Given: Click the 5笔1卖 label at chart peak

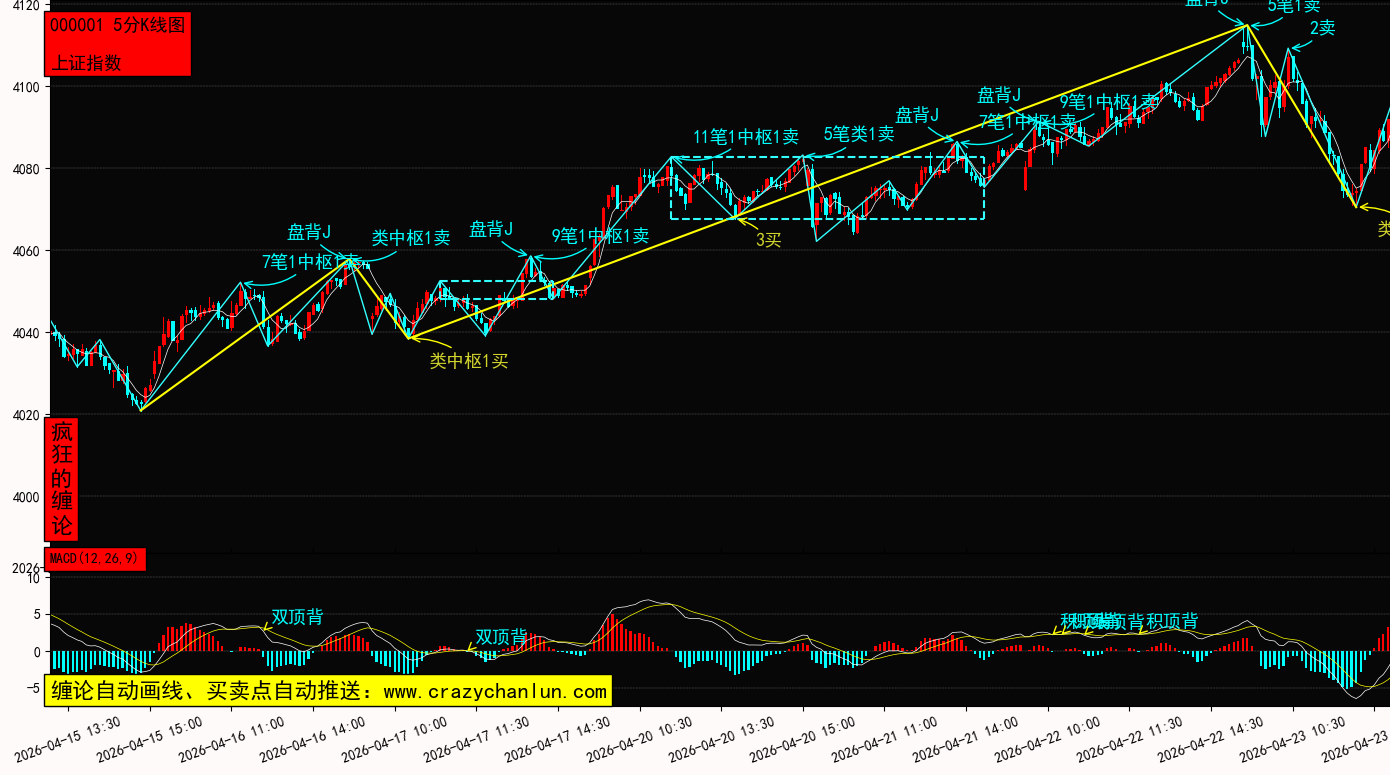Looking at the screenshot, I should click(1294, 6).
